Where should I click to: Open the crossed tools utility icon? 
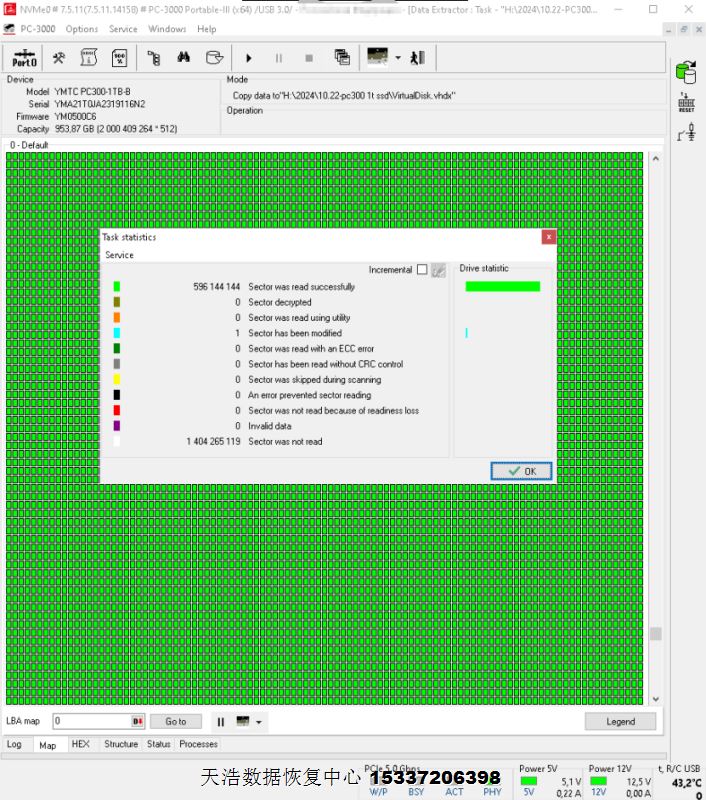(60, 58)
